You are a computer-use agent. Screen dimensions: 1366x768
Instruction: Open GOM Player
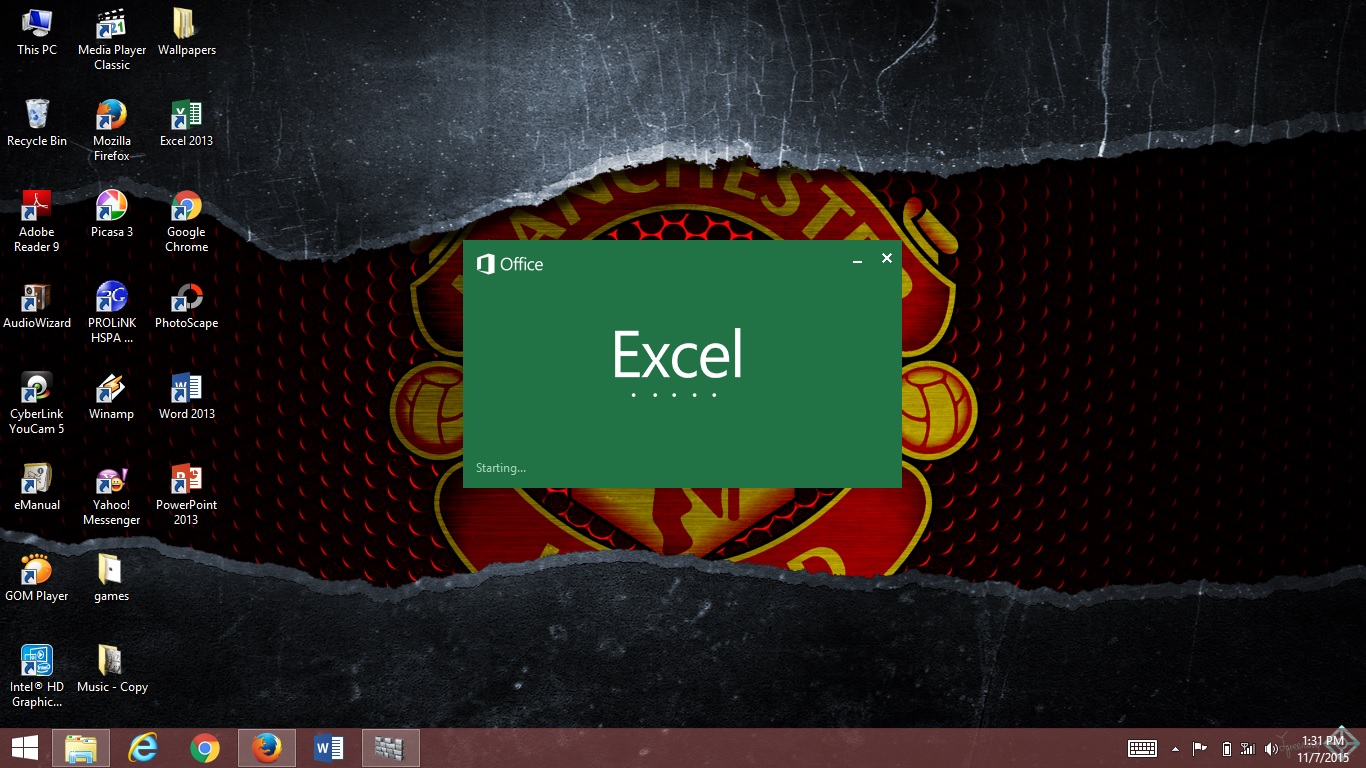point(37,570)
